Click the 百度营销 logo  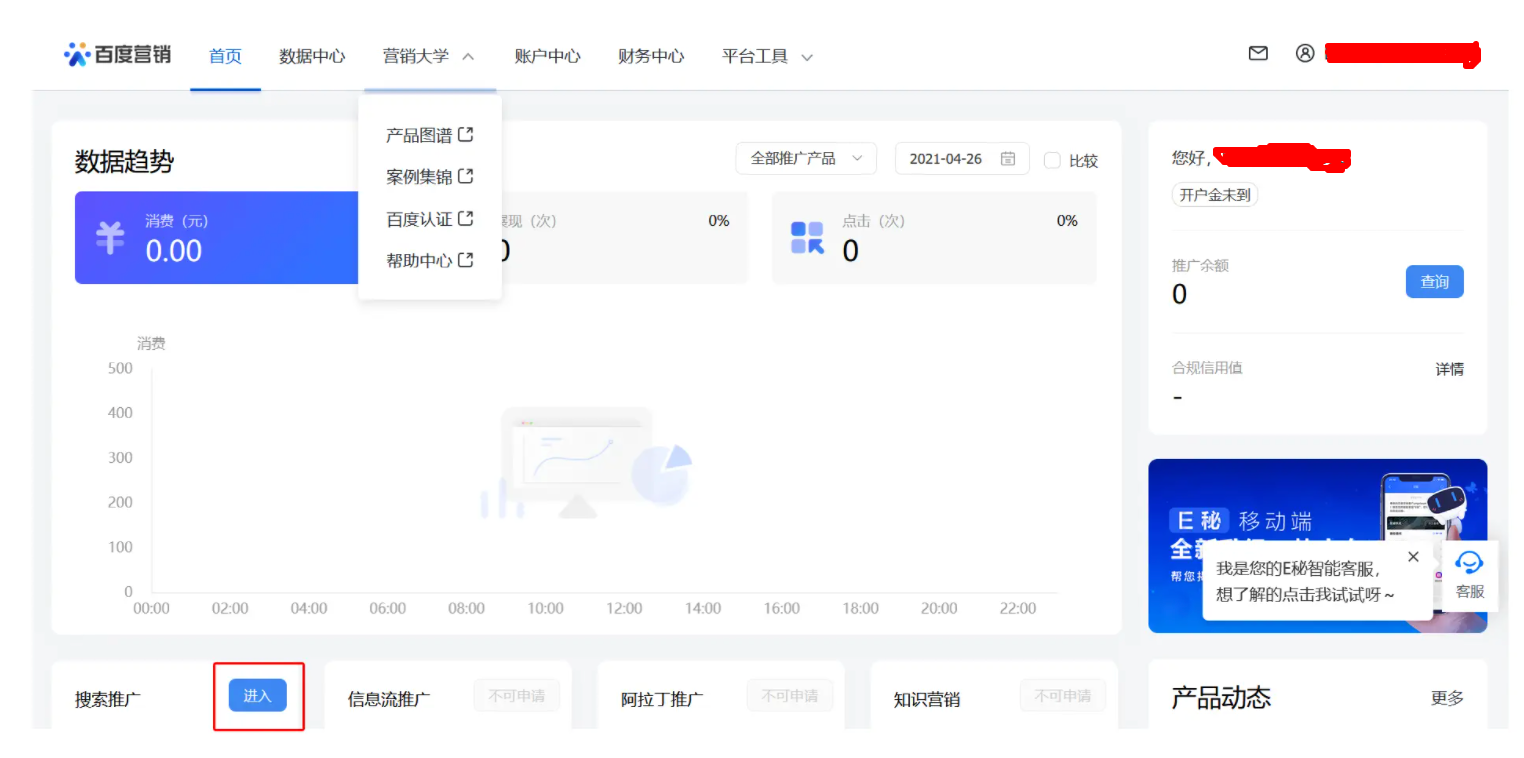pyautogui.click(x=117, y=55)
